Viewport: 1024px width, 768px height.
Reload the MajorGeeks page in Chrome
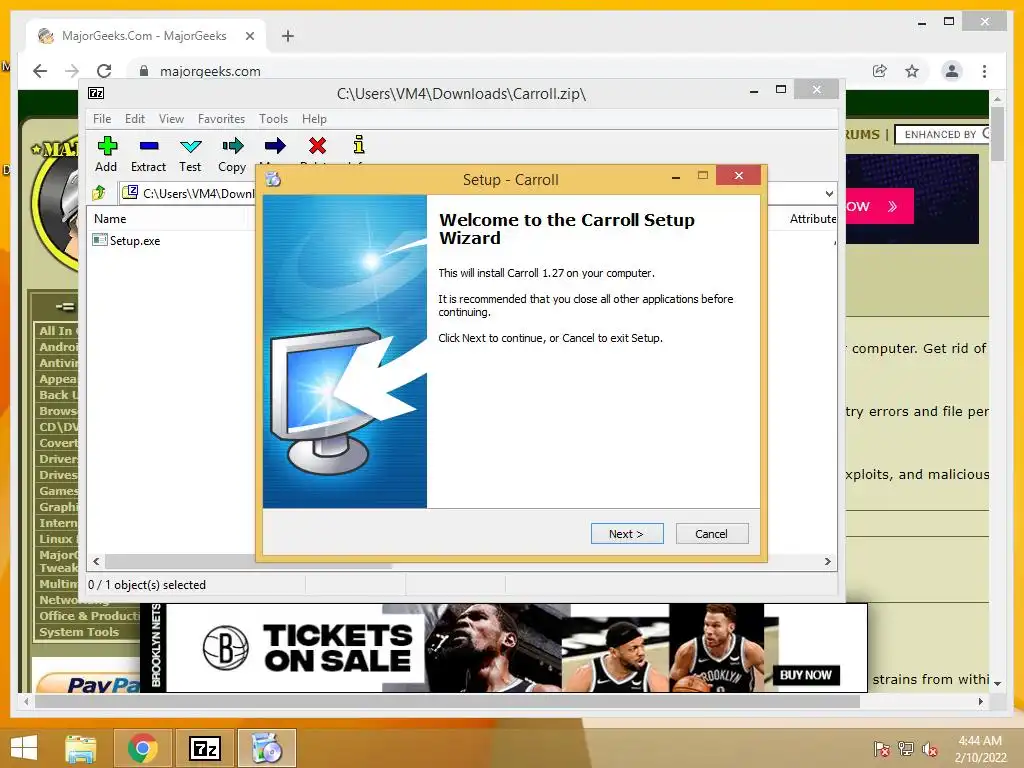click(x=104, y=71)
